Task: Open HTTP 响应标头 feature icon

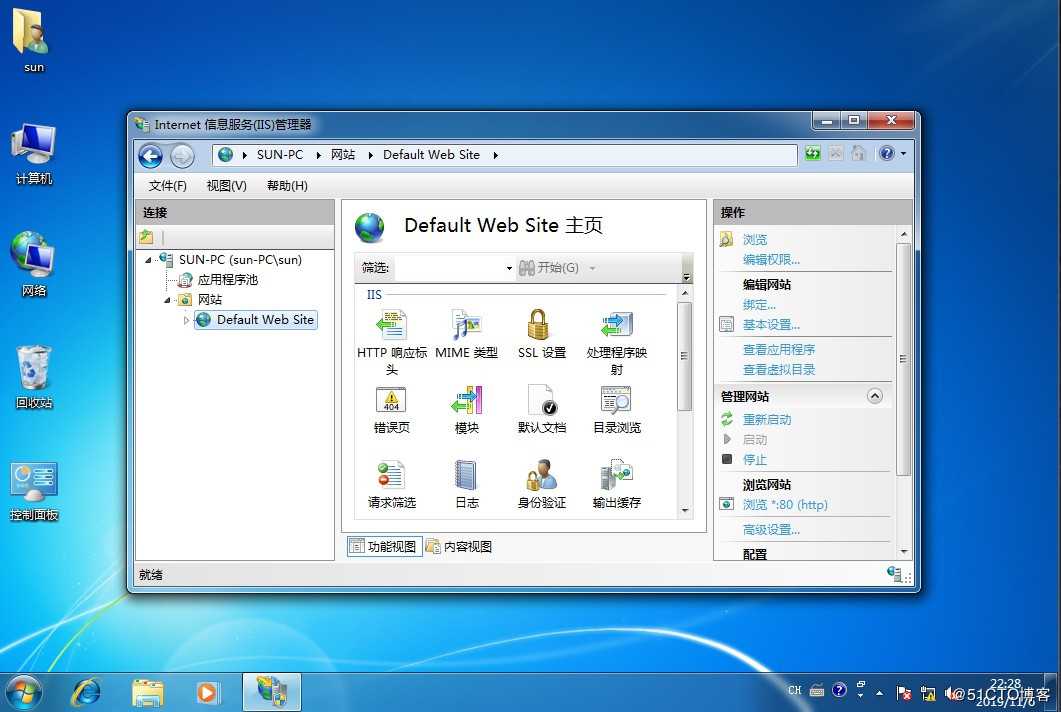Action: [392, 325]
